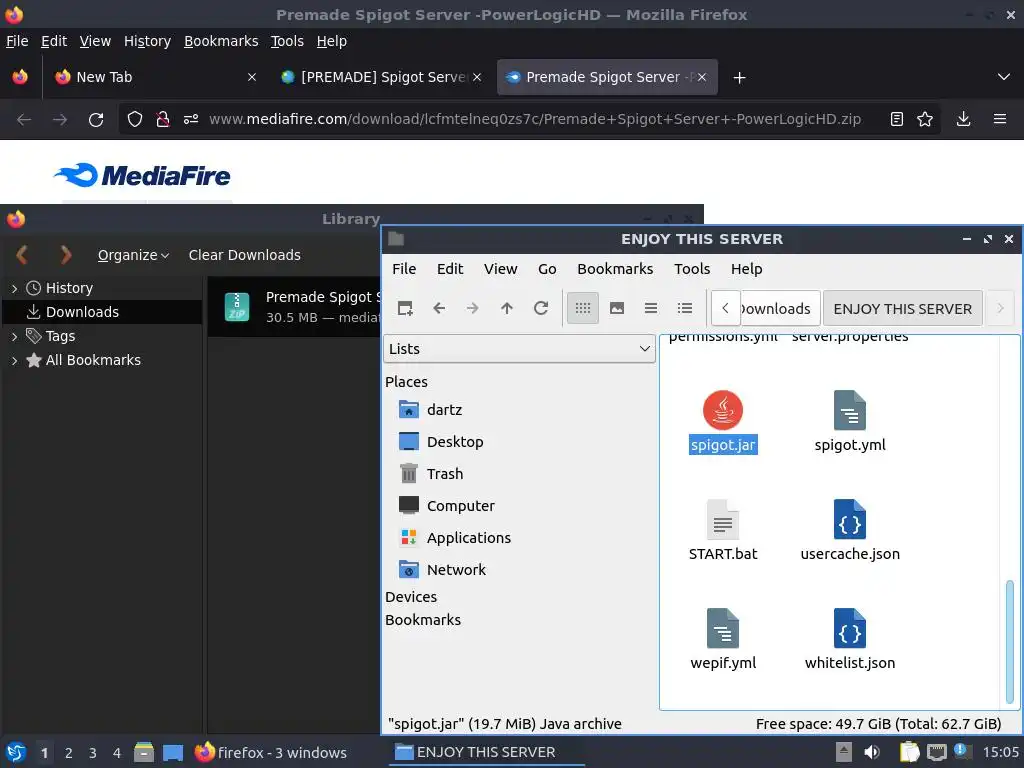The width and height of the screenshot is (1024, 768).
Task: Open the Firefox hamburger menu
Action: coord(1000,119)
